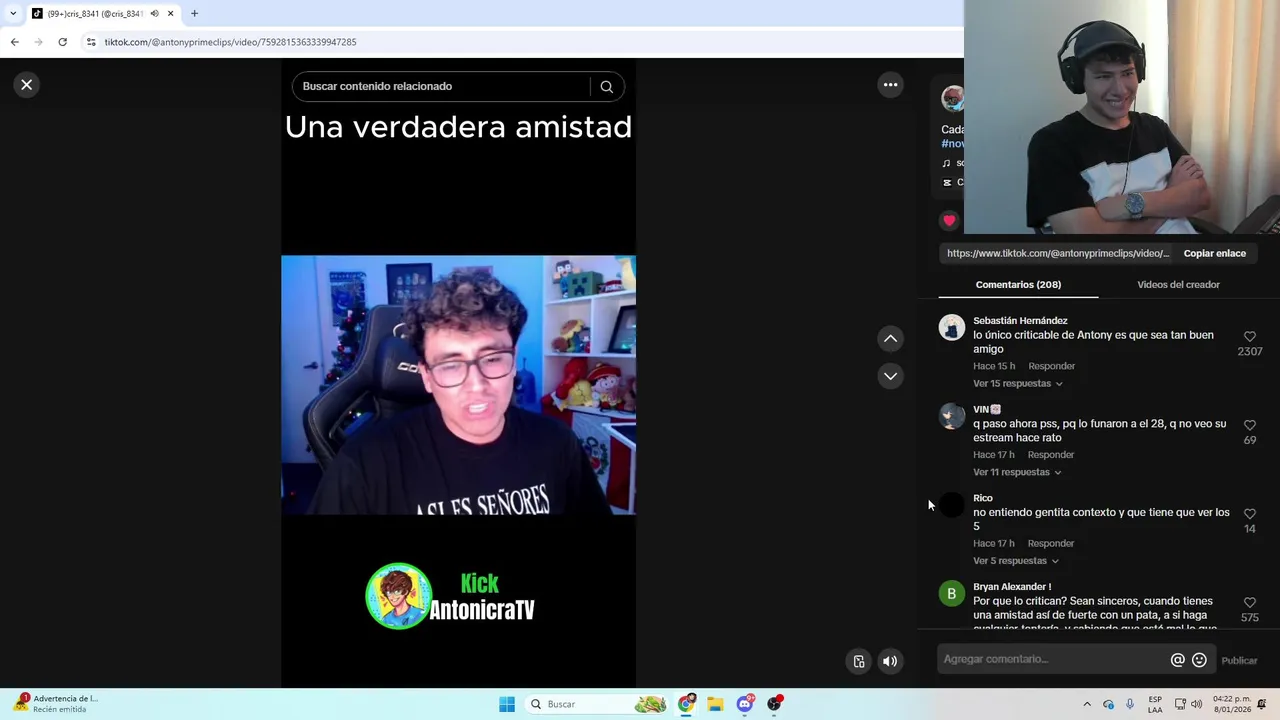
Task: Like the video with red heart
Action: point(949,221)
